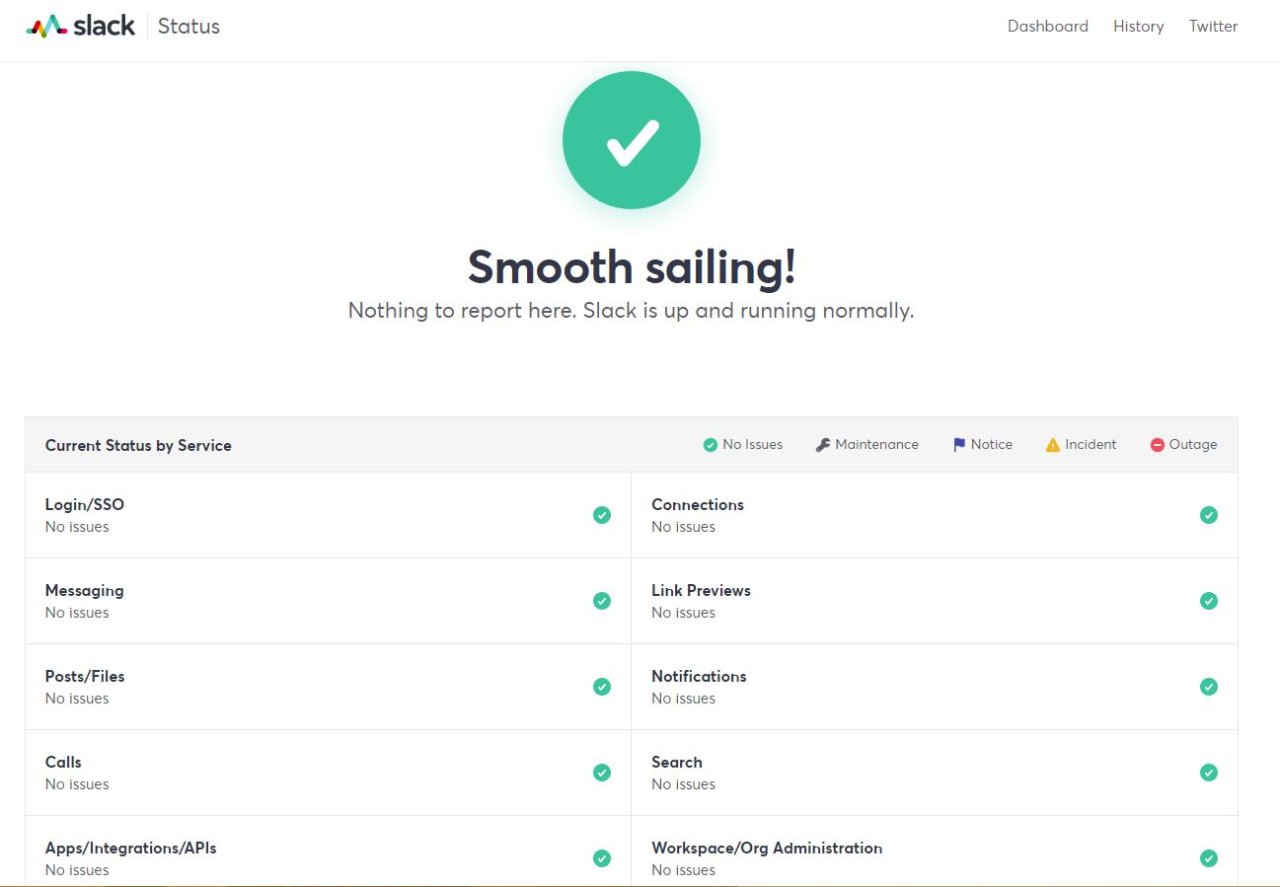Viewport: 1280px width, 887px height.
Task: Select the Calls service entry
Action: coord(328,773)
